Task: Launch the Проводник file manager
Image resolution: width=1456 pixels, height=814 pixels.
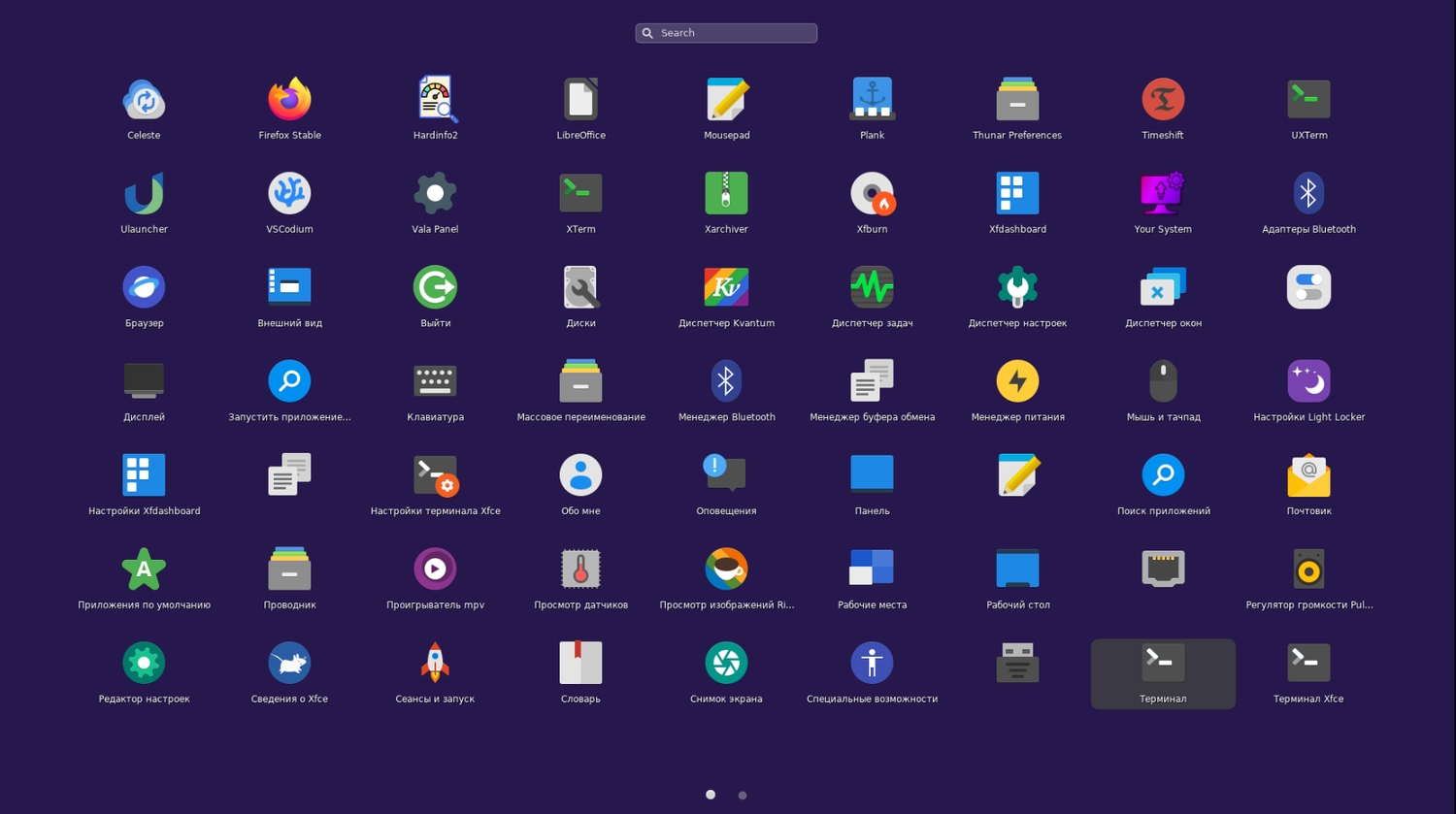Action: (289, 570)
